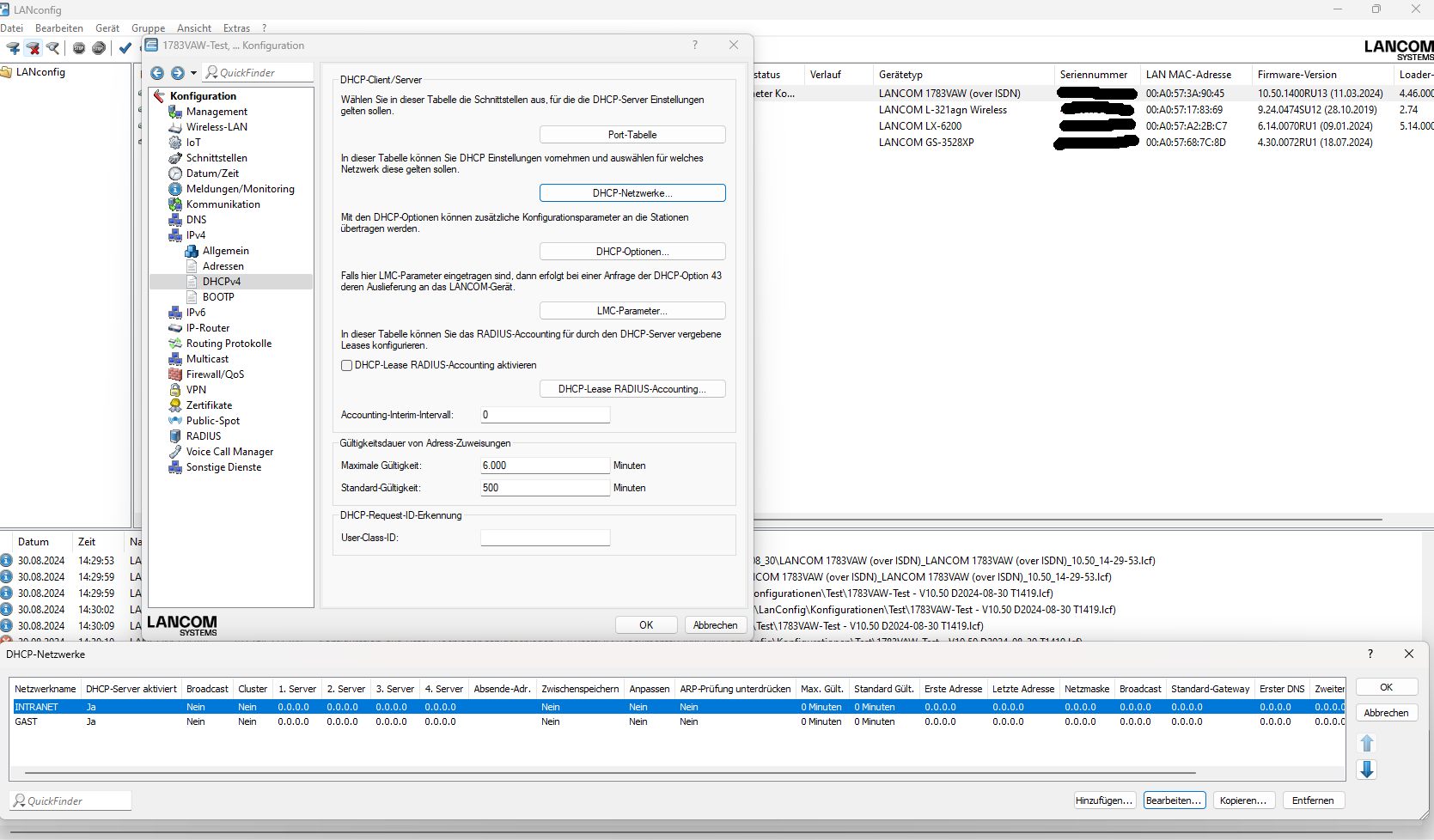The width and height of the screenshot is (1434, 840).
Task: Click Hinzufügen... in DHCP-Netzwerke
Action: click(1104, 800)
